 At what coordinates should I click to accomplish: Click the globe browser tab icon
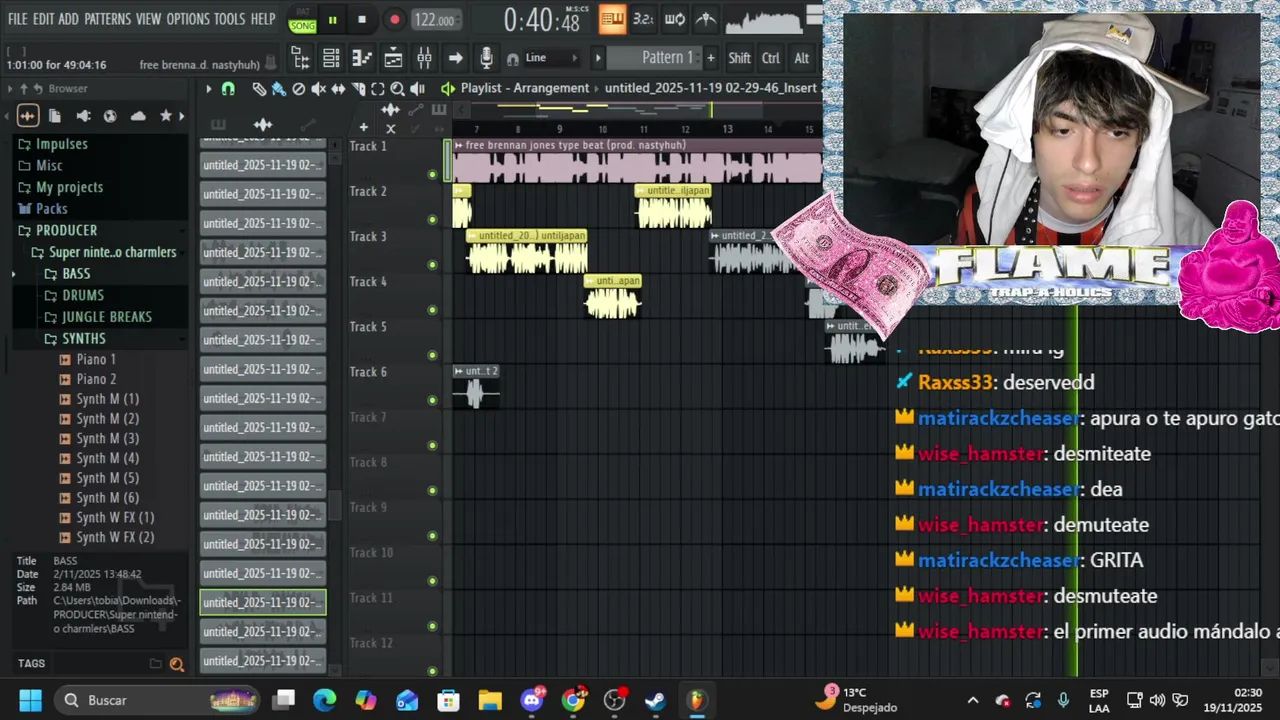110,116
